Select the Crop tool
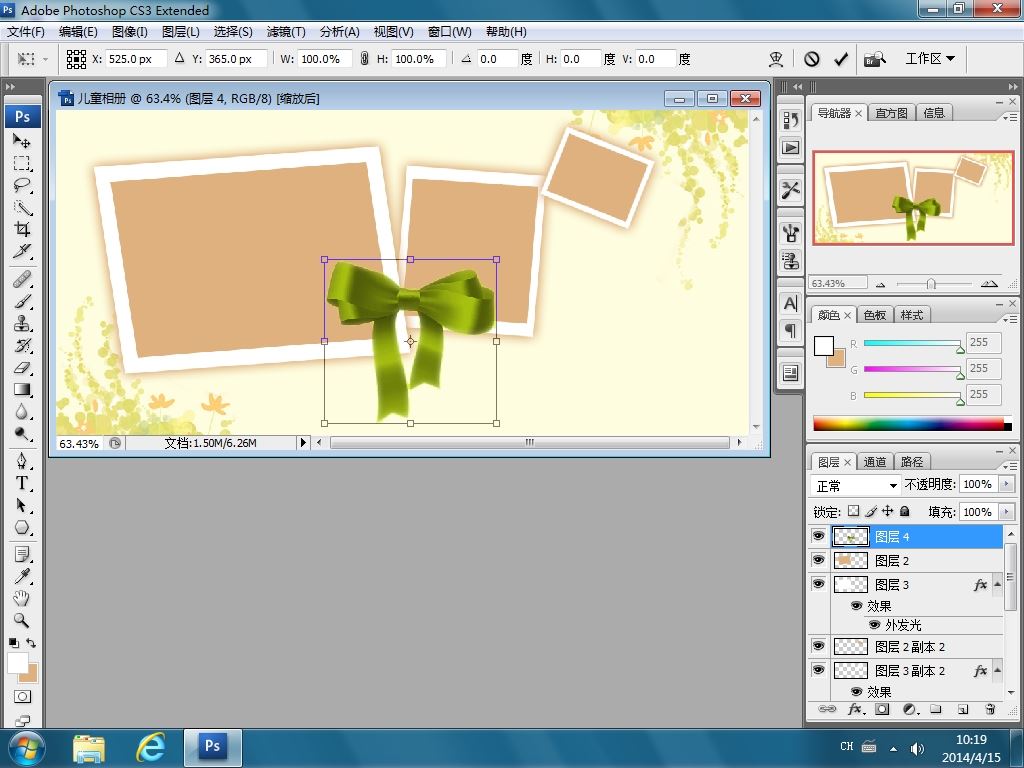Viewport: 1024px width, 768px height. click(x=22, y=230)
